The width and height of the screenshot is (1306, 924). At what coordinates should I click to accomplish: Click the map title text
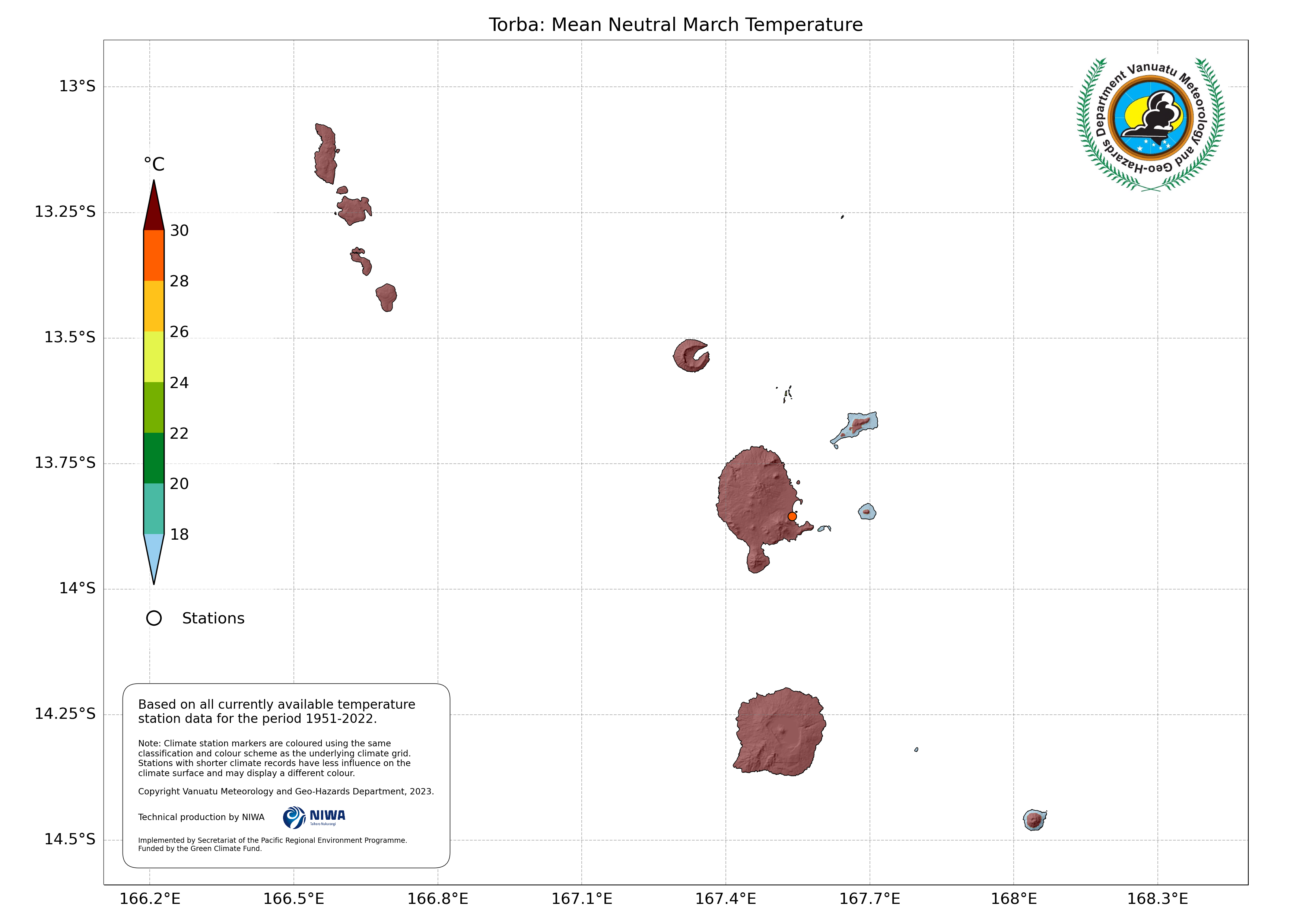tap(675, 25)
